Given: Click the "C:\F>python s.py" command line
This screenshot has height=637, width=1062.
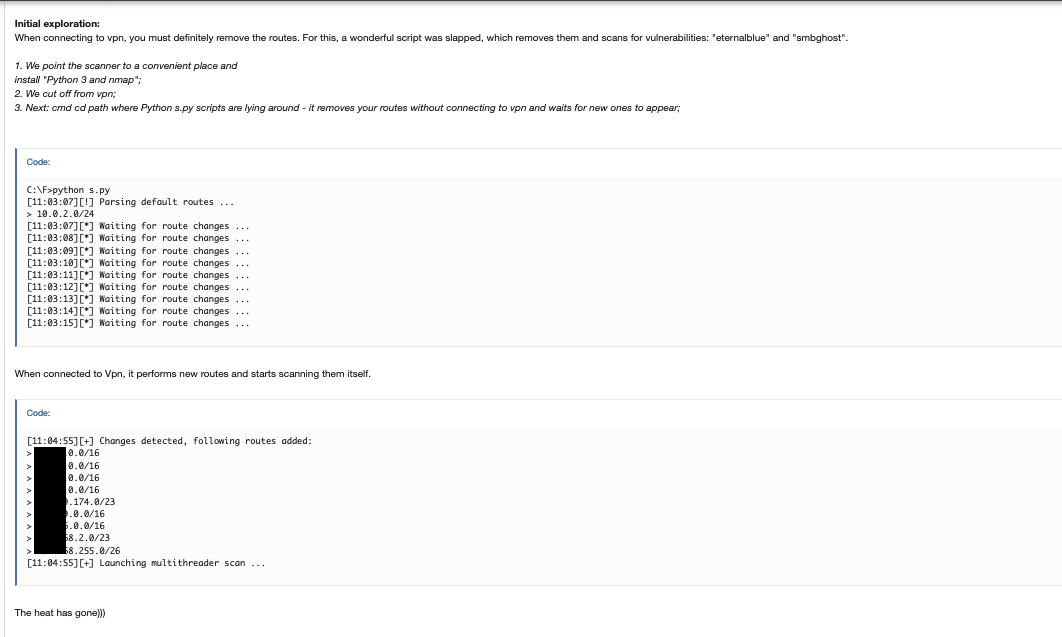Looking at the screenshot, I should pos(68,190).
